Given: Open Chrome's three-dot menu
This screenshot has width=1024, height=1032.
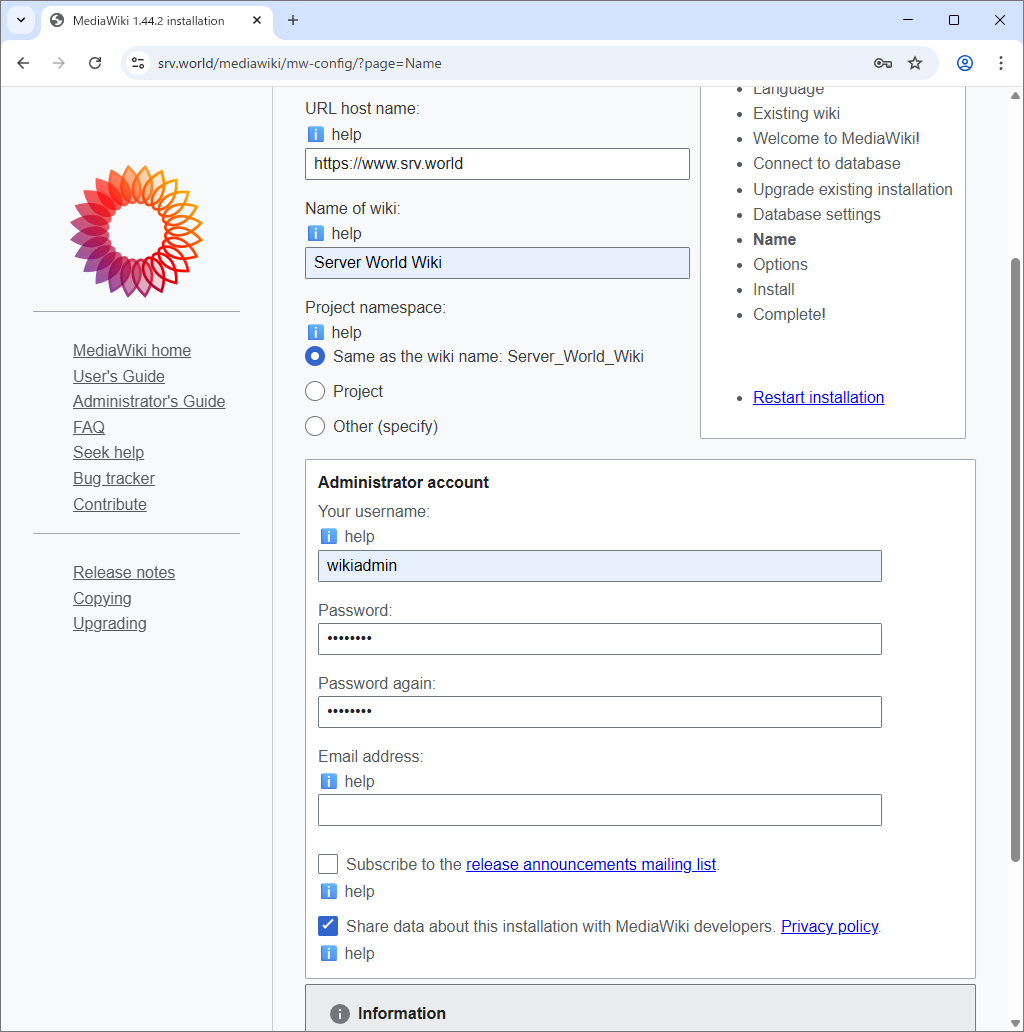Looking at the screenshot, I should (1000, 63).
